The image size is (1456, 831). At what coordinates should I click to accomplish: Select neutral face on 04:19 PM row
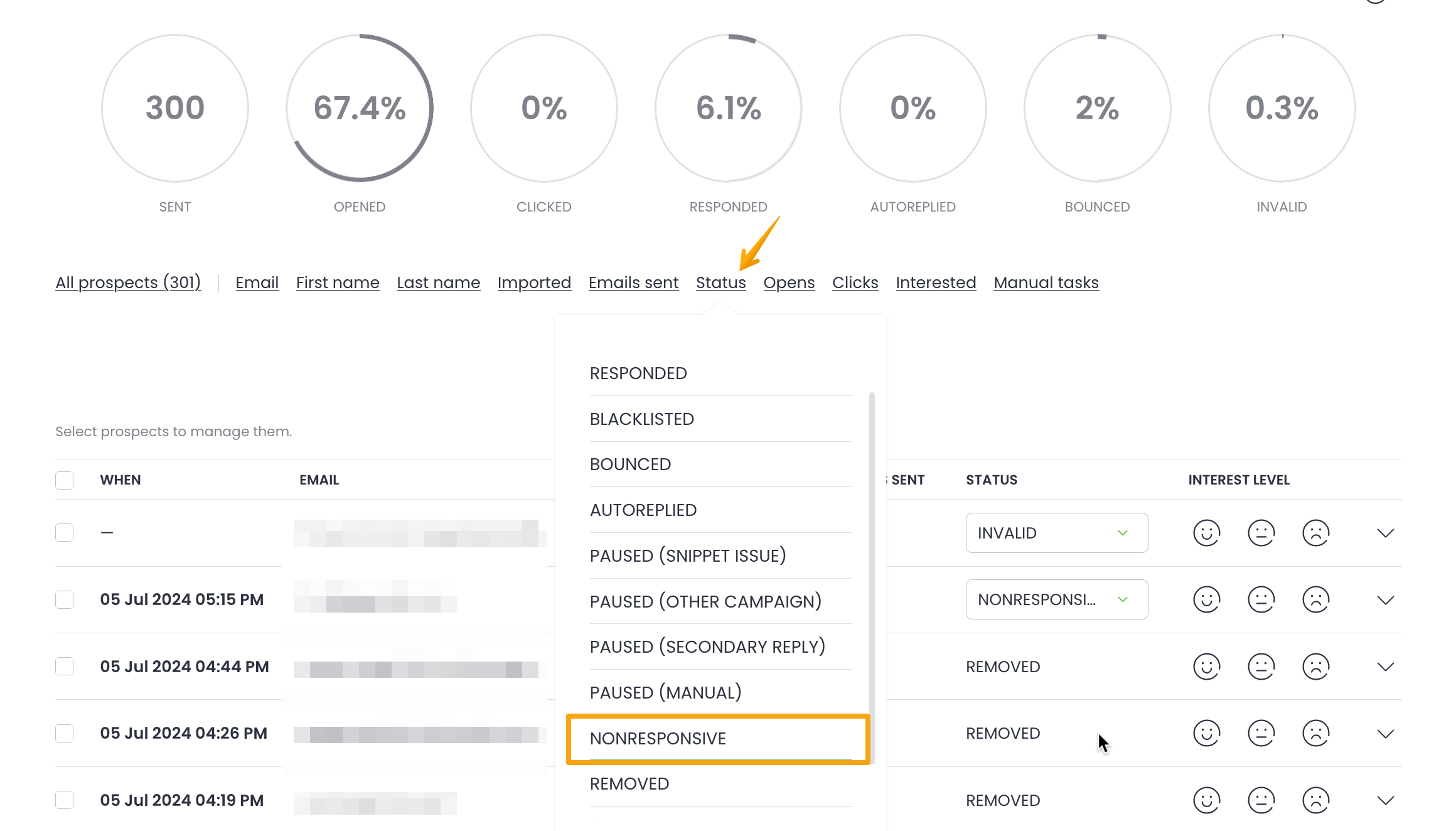(x=1261, y=800)
